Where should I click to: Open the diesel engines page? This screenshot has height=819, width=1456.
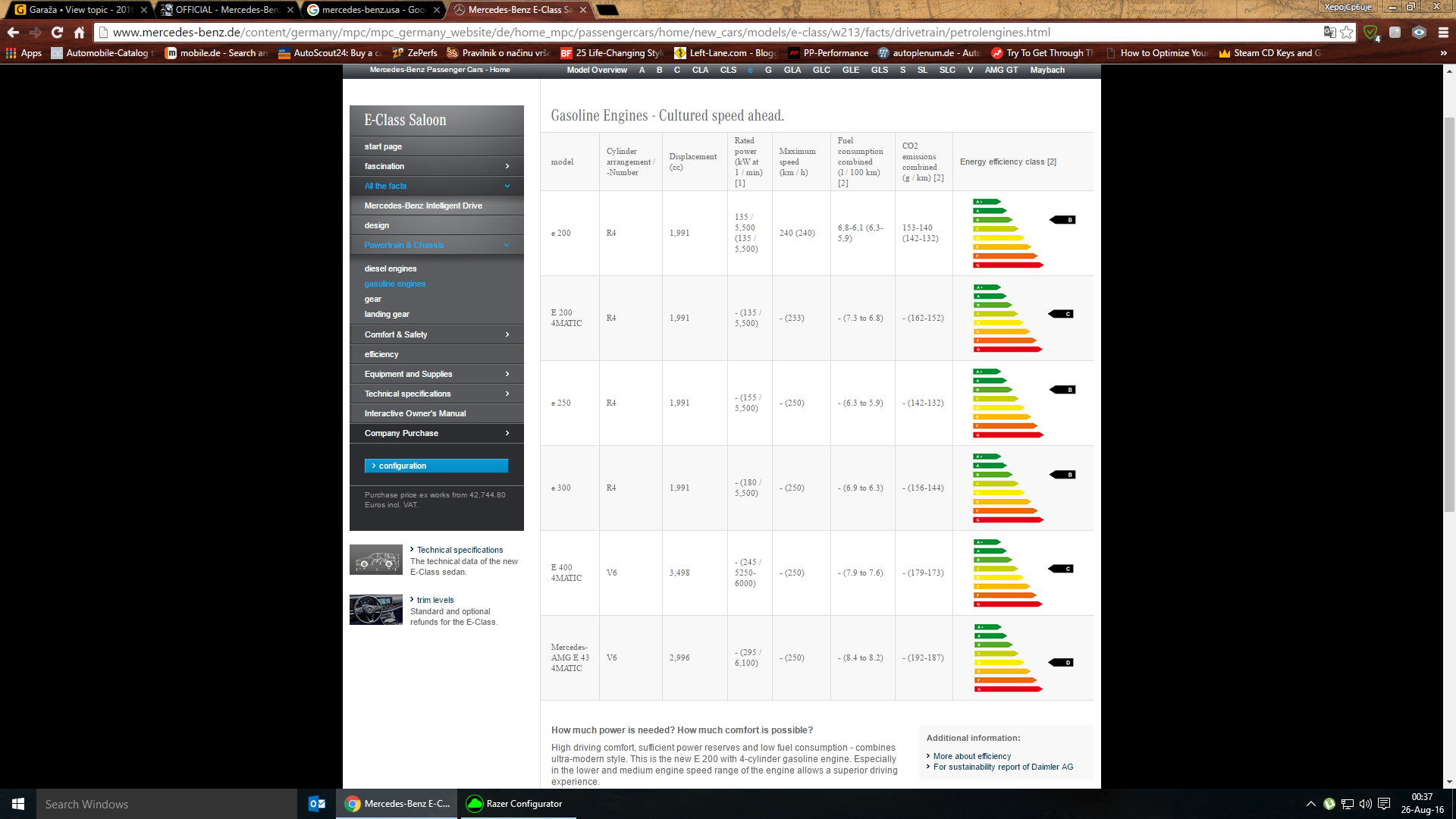point(391,268)
